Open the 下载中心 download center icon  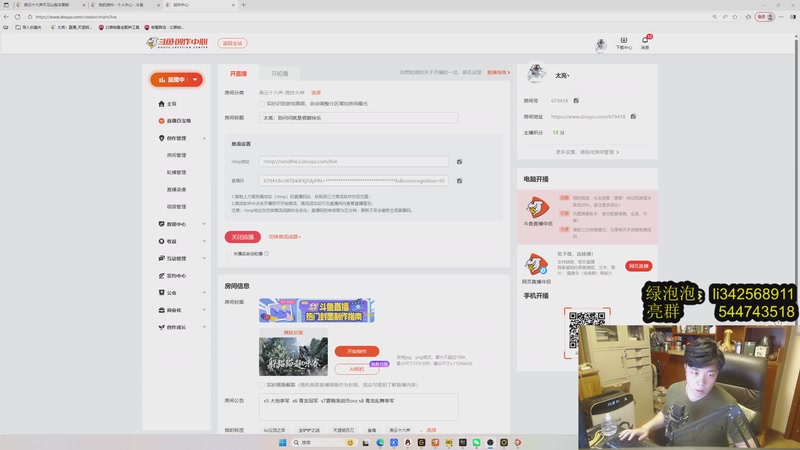pyautogui.click(x=623, y=43)
